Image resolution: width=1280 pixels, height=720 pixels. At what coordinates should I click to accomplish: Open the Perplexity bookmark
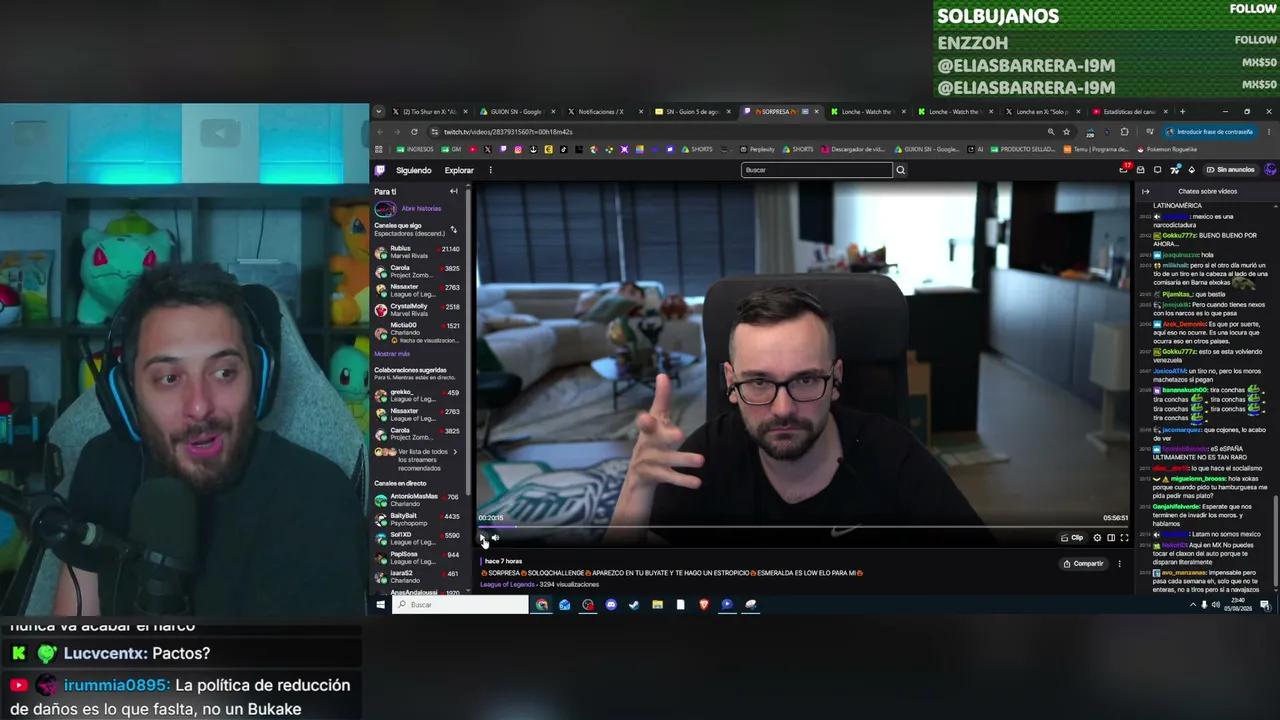pos(757,149)
